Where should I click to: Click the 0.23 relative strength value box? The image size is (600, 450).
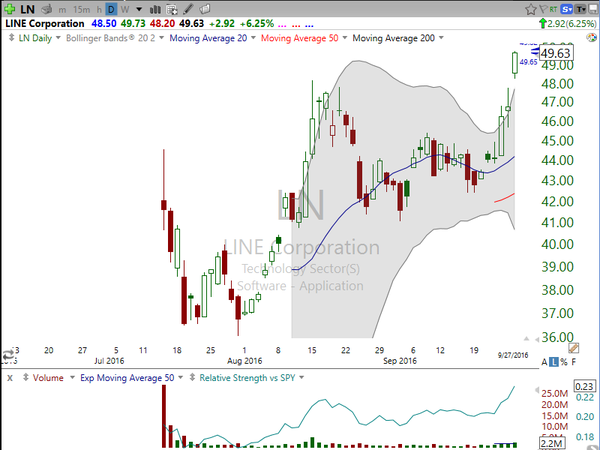(x=584, y=386)
